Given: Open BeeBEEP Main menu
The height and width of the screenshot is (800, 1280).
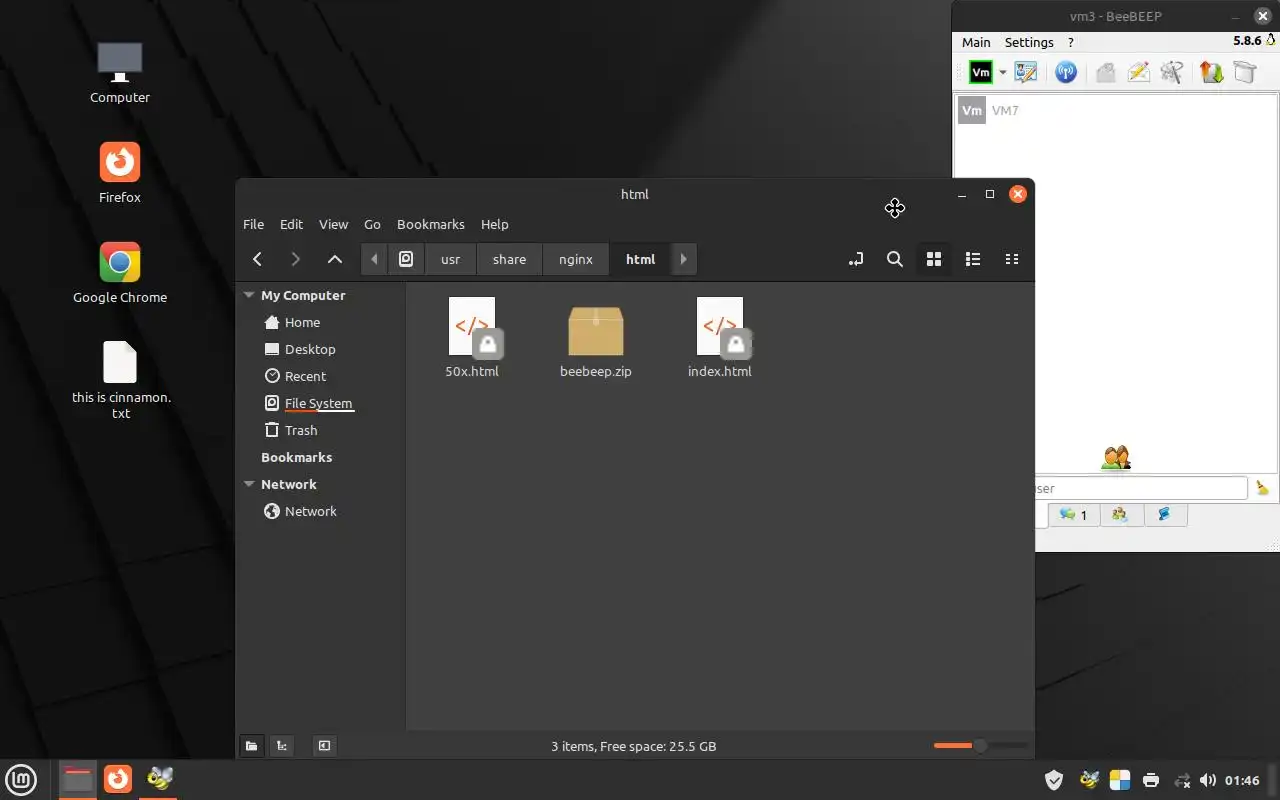Looking at the screenshot, I should tap(976, 42).
